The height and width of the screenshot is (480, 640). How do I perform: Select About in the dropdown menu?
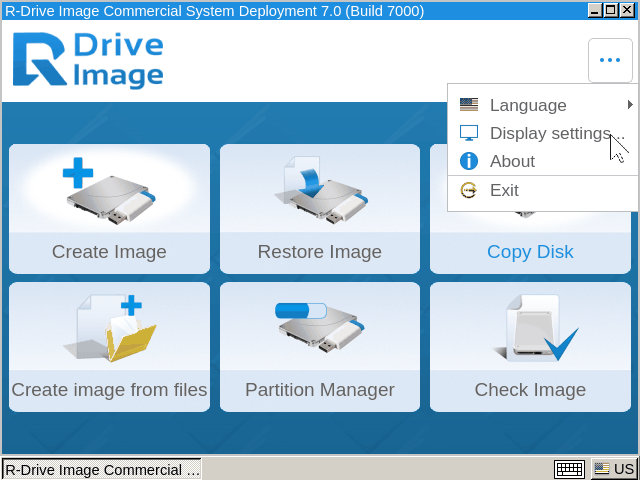click(543, 161)
